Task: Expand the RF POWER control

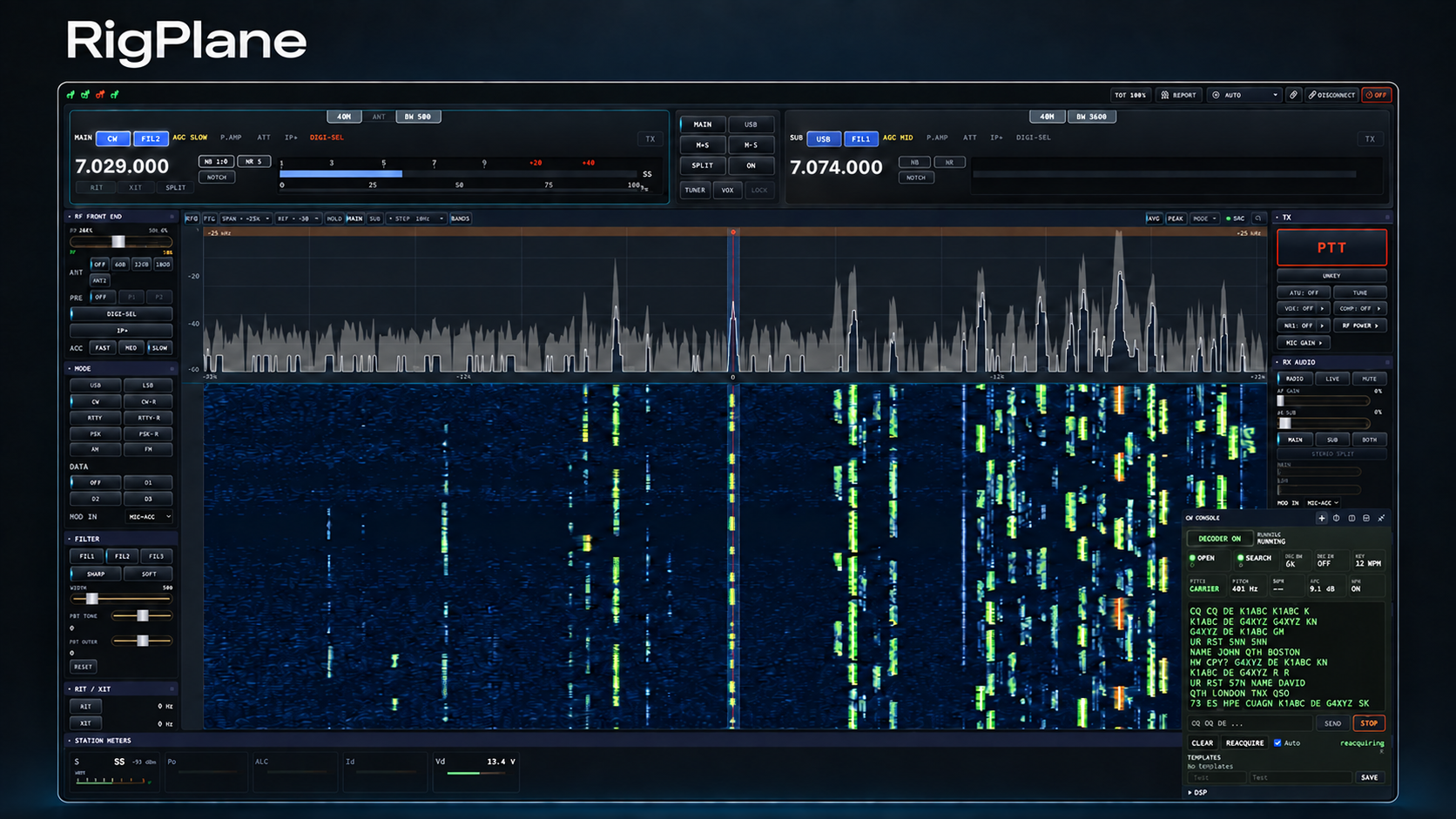Action: coord(1359,326)
